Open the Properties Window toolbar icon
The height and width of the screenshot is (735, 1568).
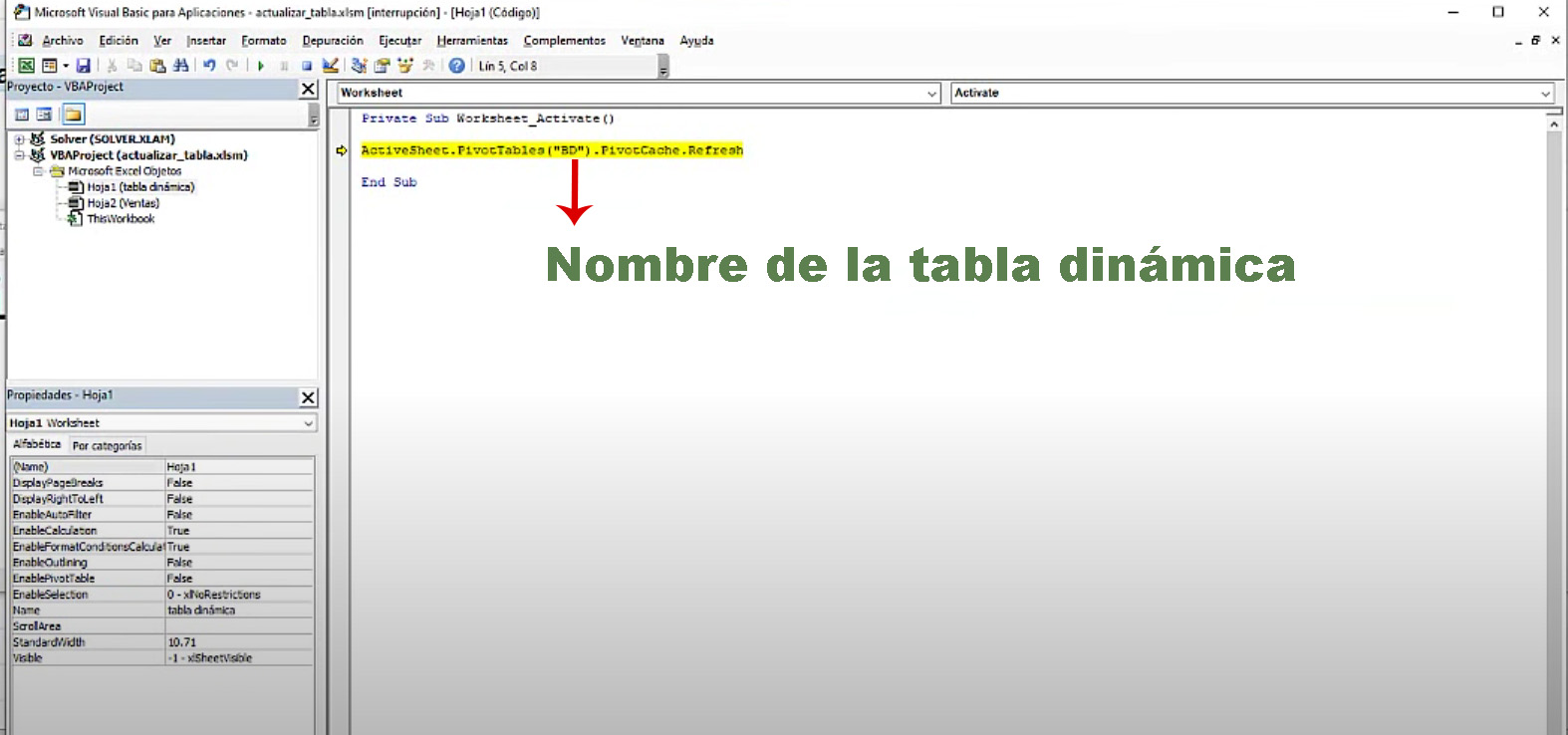coord(383,66)
